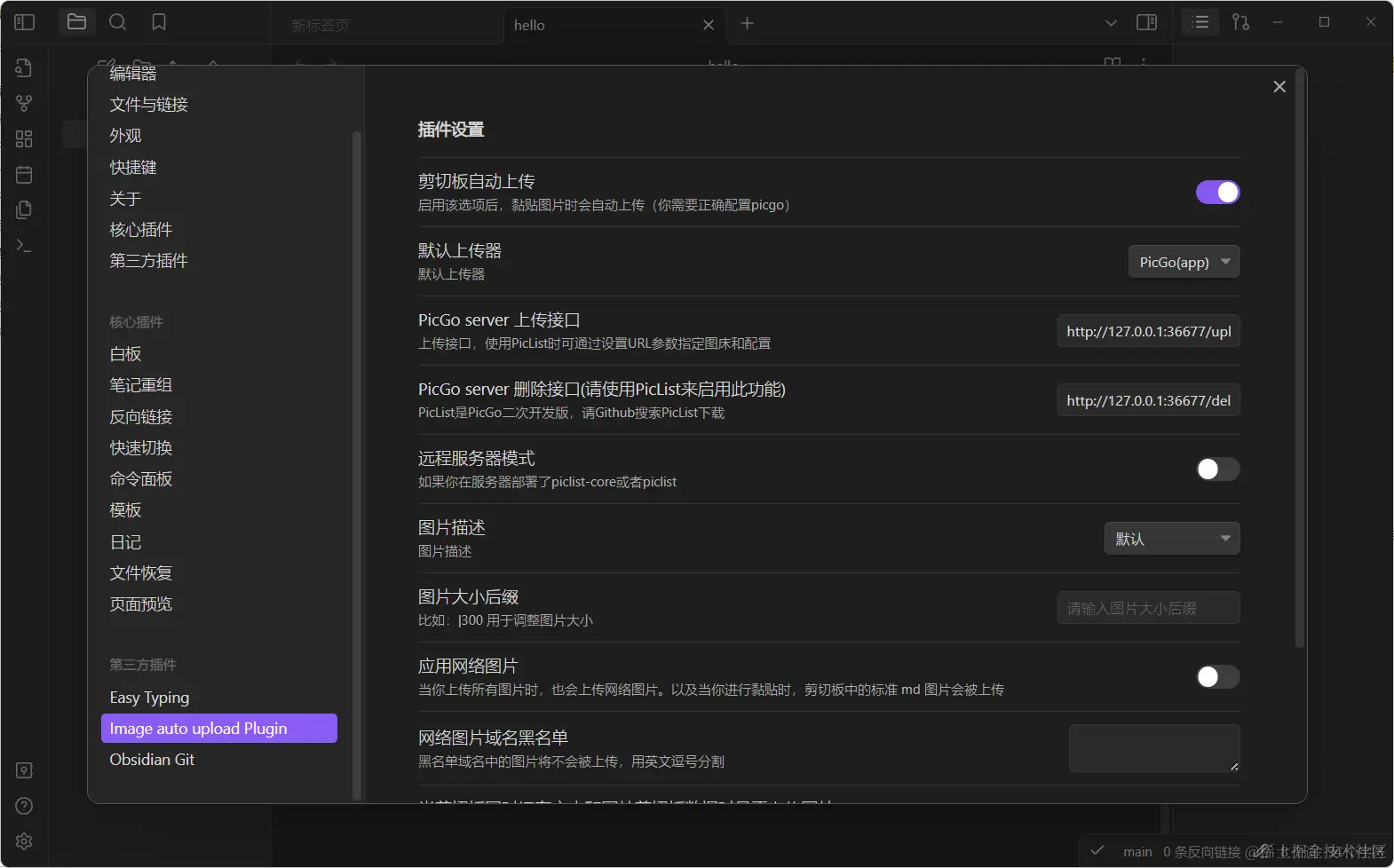Open the Git source control icon
Viewport: 1394px width, 868px height.
pyautogui.click(x=1241, y=22)
